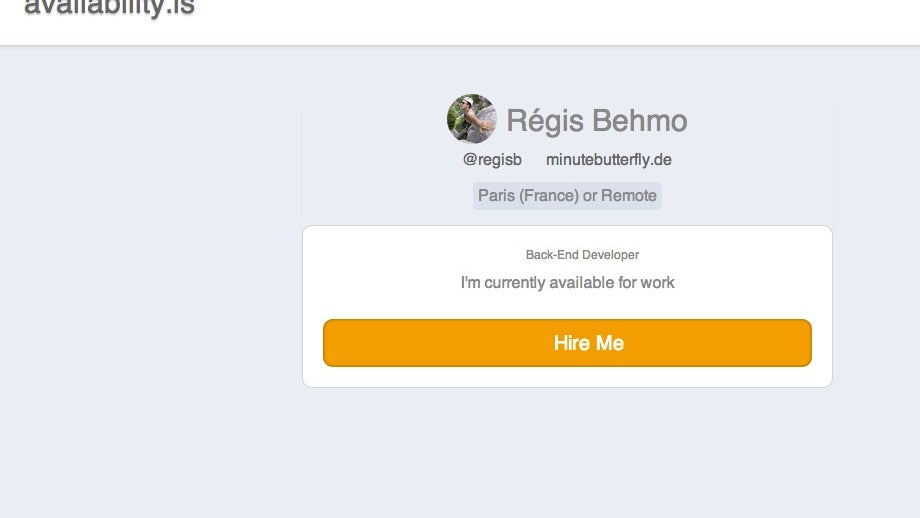Open the @regisb Twitter handle link
Screen dimensions: 920x518
pyautogui.click(x=492, y=160)
